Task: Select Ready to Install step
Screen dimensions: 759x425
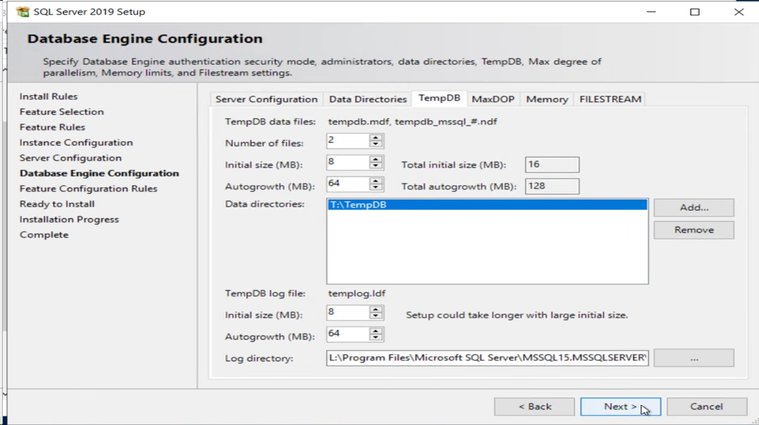Action: click(57, 204)
